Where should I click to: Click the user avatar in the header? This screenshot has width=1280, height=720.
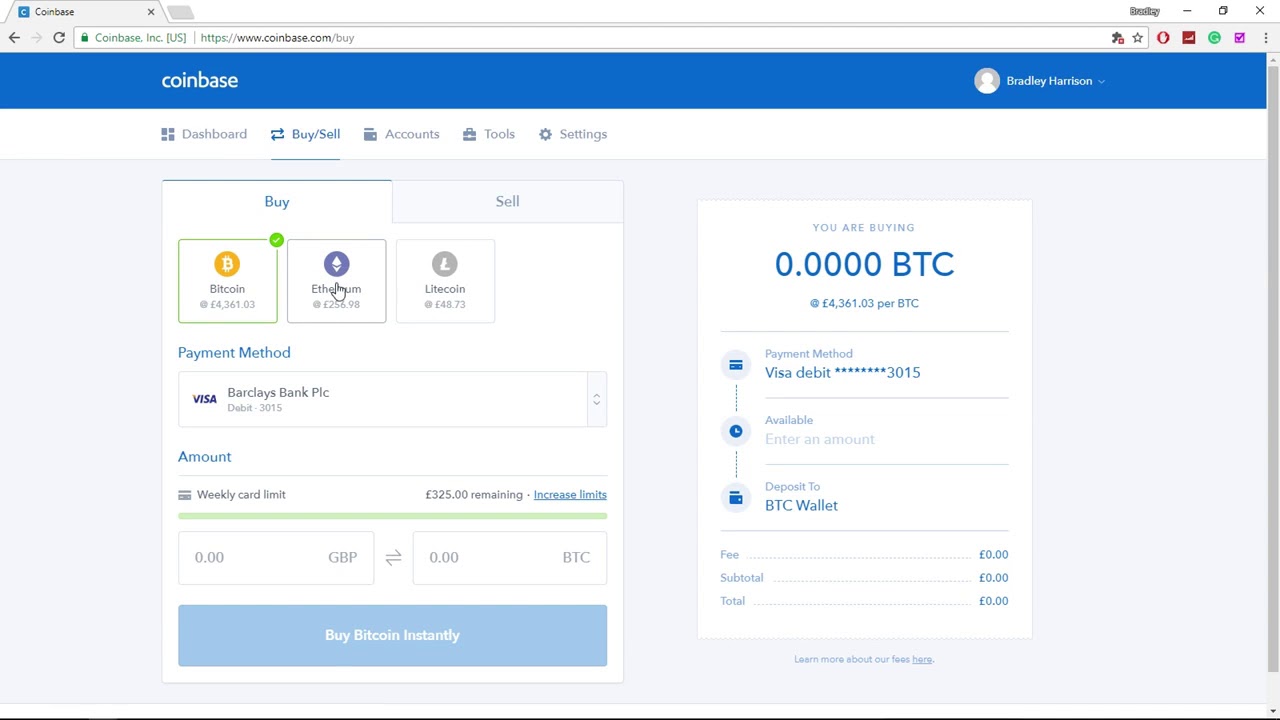coord(987,81)
